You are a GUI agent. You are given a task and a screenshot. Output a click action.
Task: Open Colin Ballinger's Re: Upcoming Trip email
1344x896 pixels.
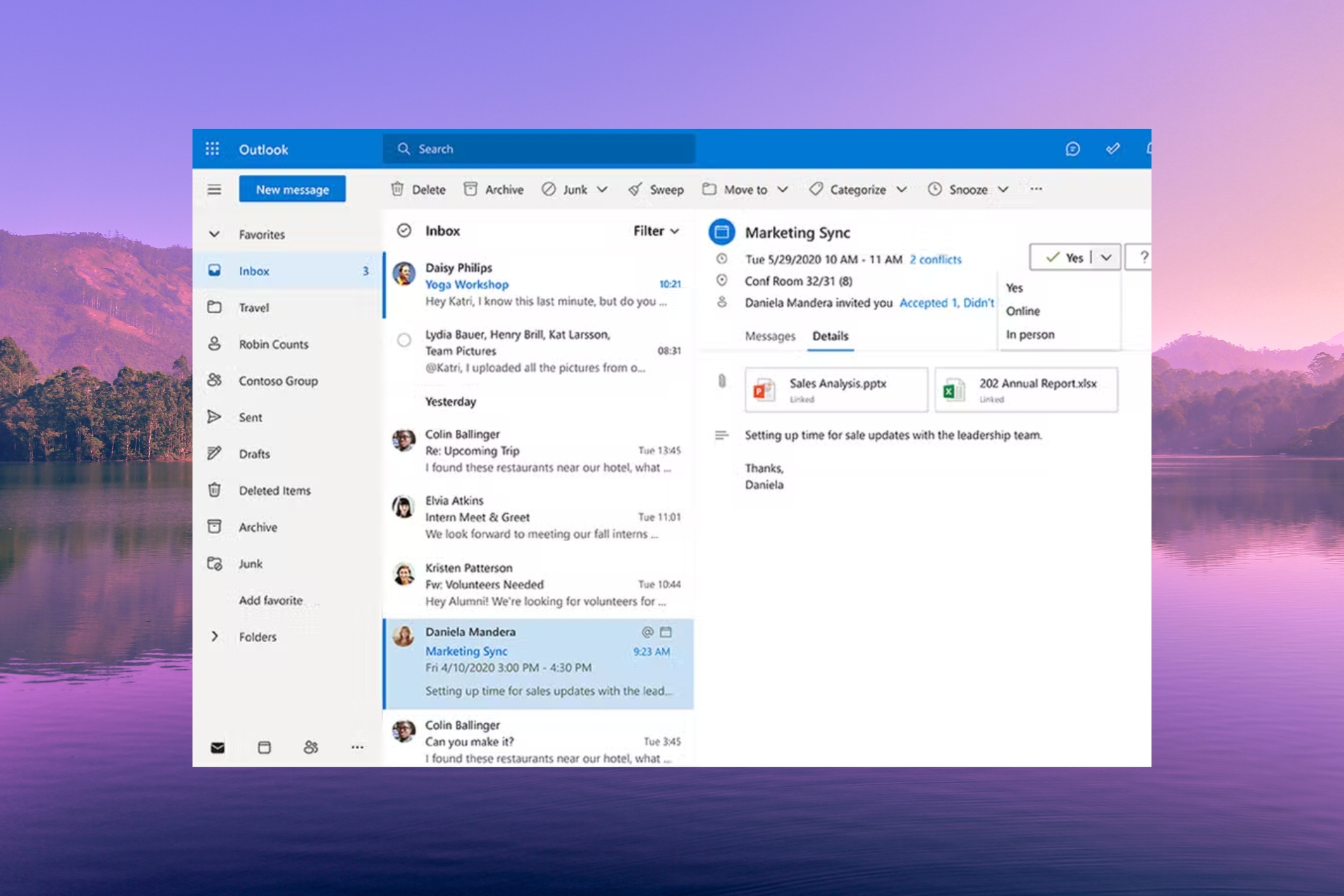point(538,451)
